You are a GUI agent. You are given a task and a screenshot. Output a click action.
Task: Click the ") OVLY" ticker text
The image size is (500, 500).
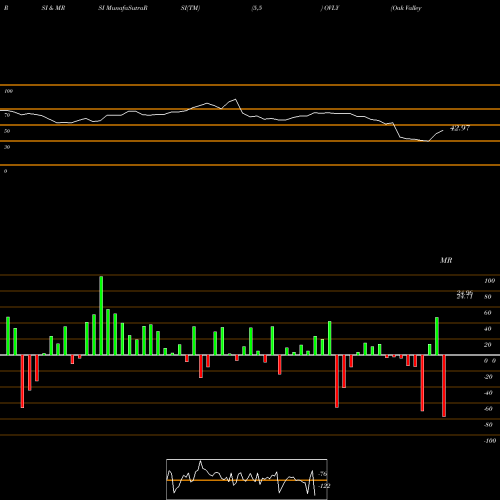coord(330,8)
